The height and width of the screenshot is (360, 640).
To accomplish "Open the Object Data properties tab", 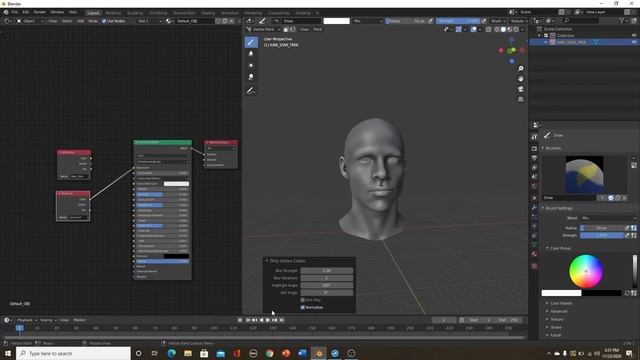I will [x=534, y=244].
